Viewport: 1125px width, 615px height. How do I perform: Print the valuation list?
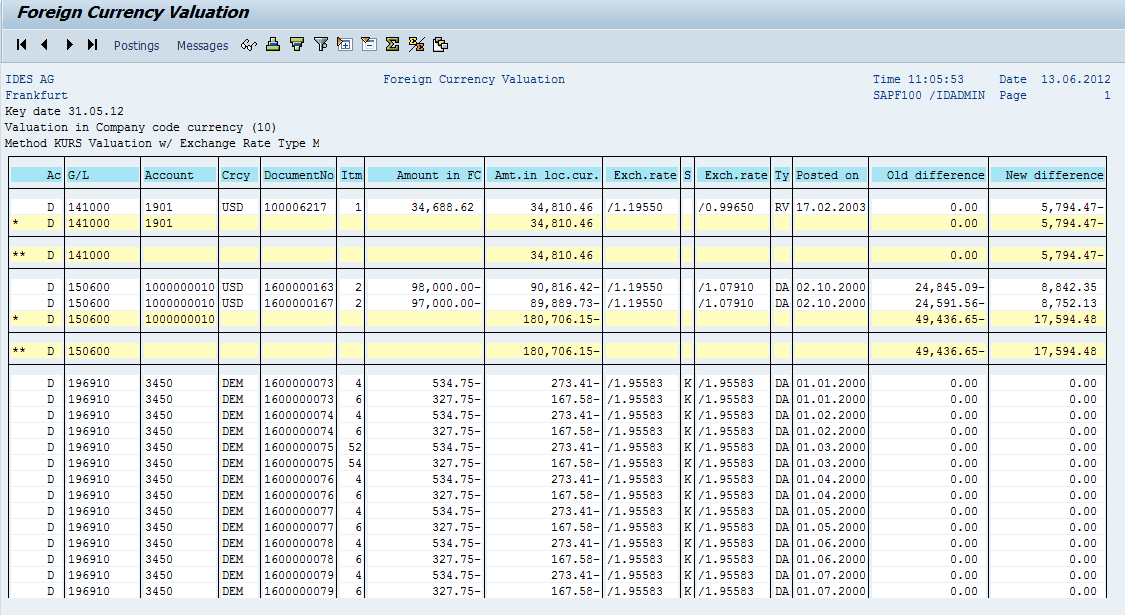(x=273, y=44)
